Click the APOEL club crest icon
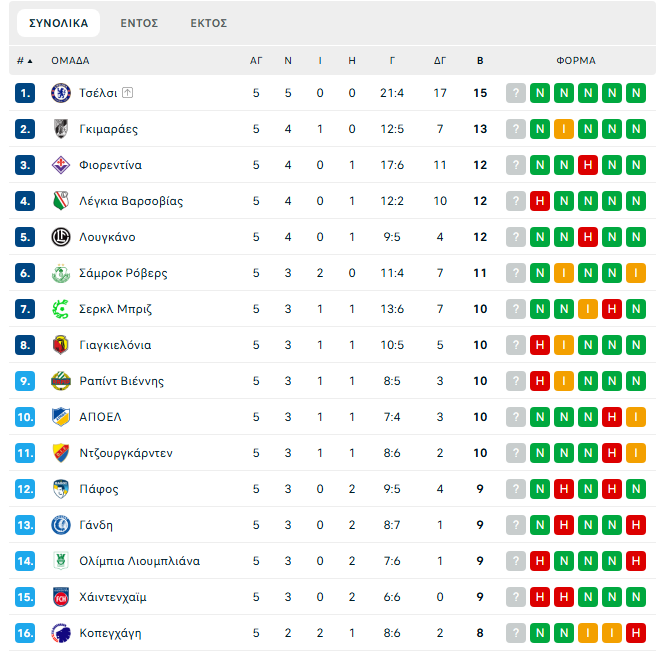 click(60, 417)
